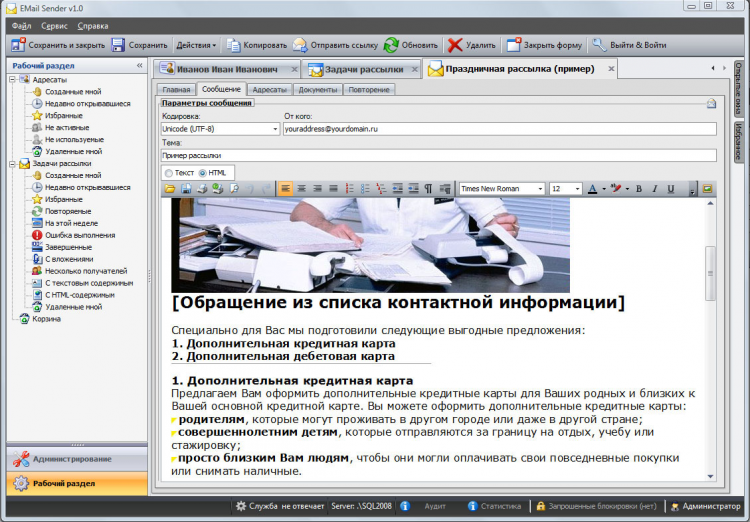Switch to Иванов Иван Иванович tab
The height and width of the screenshot is (522, 750).
227,69
